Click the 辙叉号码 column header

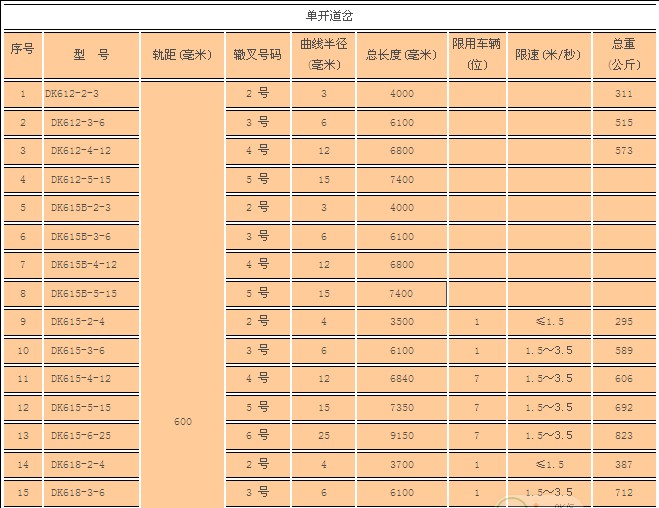pos(257,54)
